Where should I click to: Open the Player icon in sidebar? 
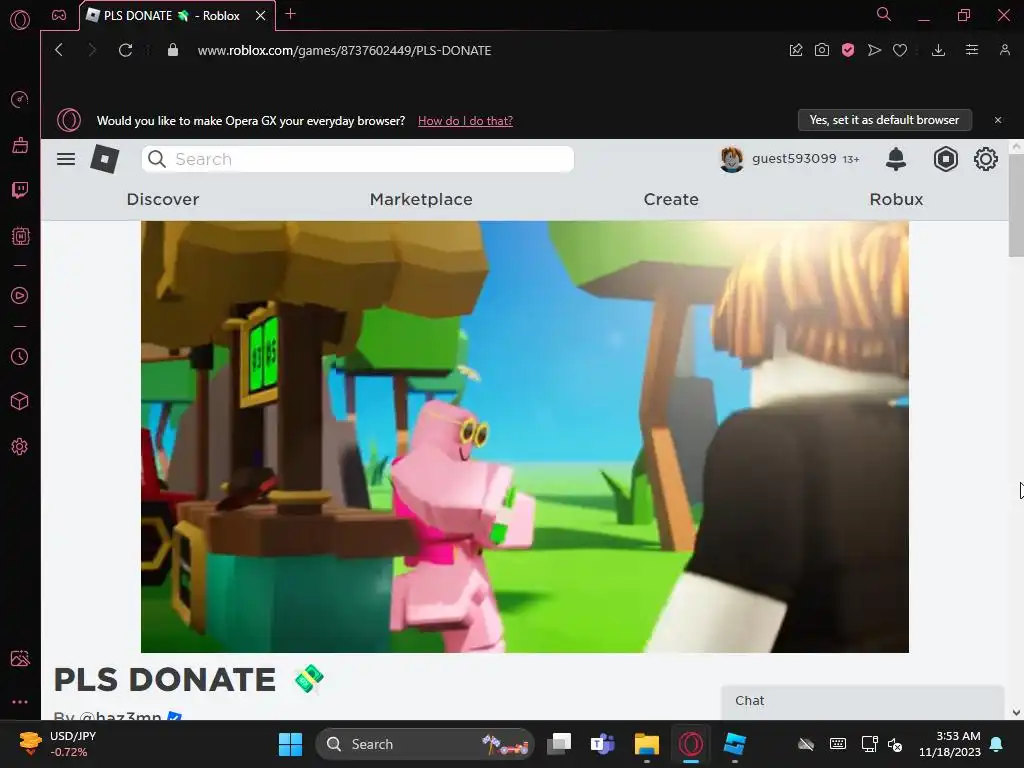coord(20,296)
